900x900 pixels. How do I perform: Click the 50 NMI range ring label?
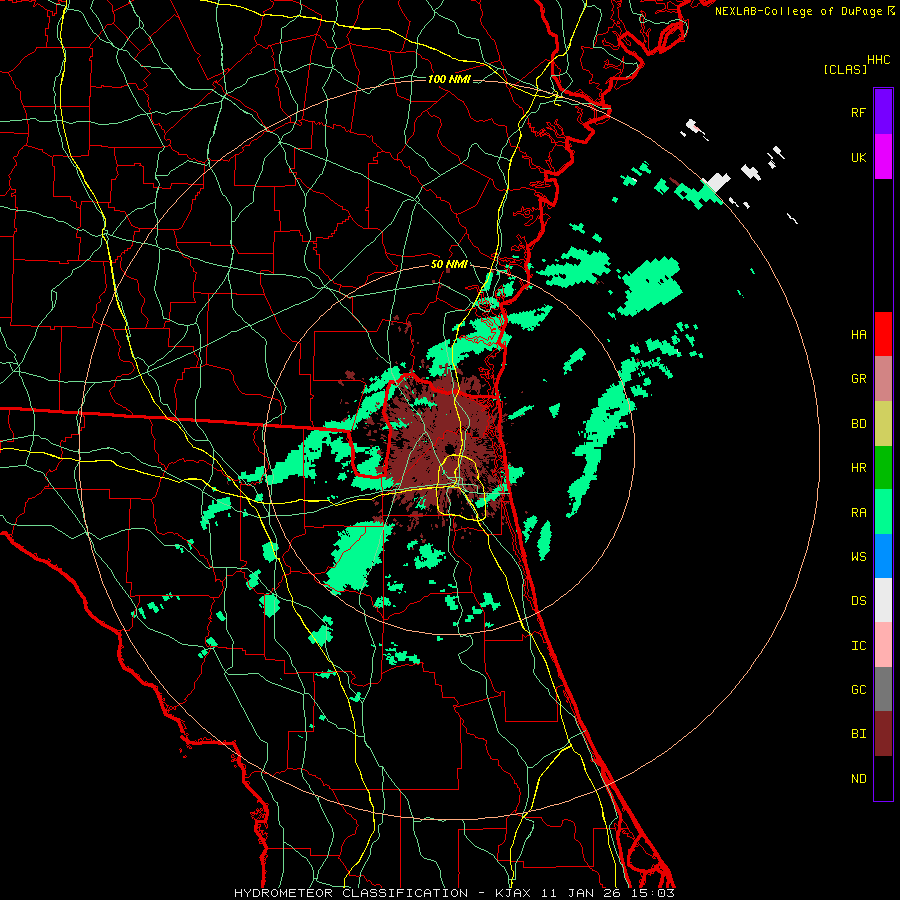coord(449,265)
